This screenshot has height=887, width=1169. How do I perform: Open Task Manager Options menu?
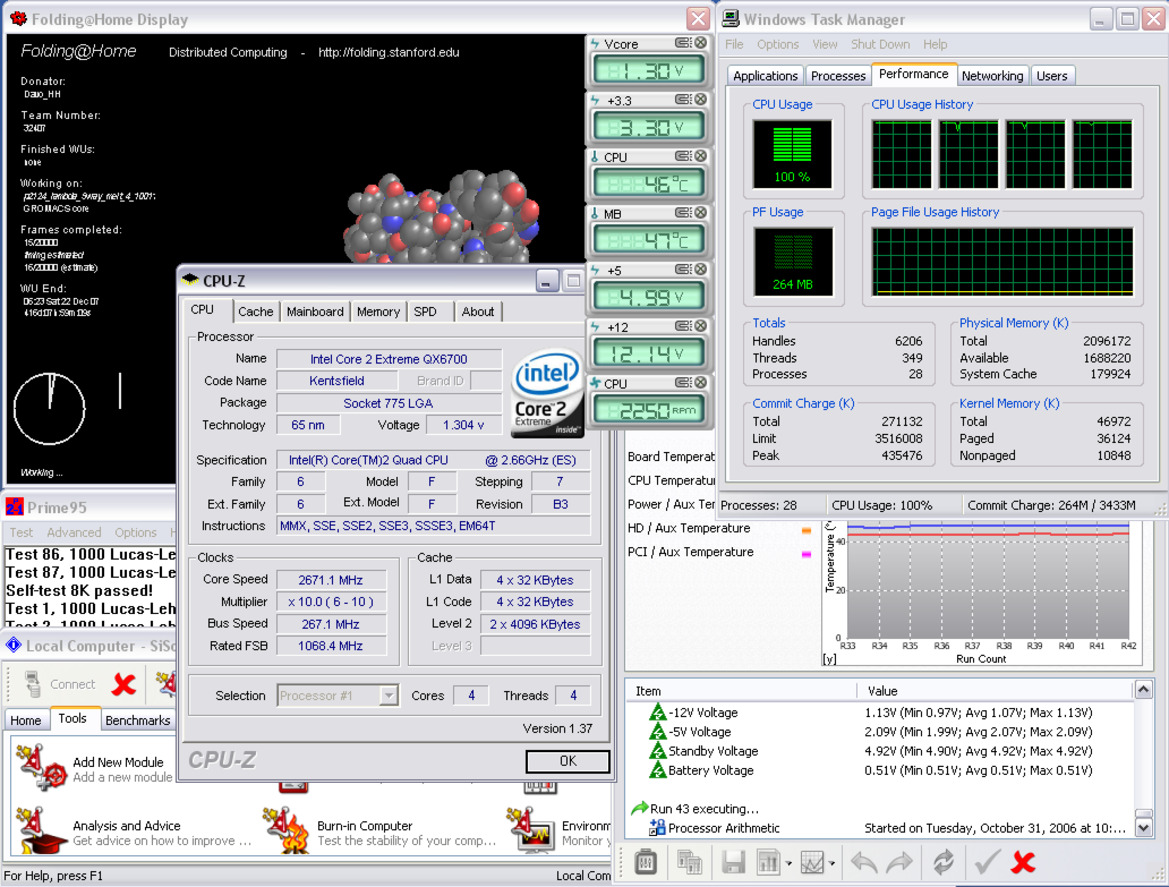tap(778, 44)
